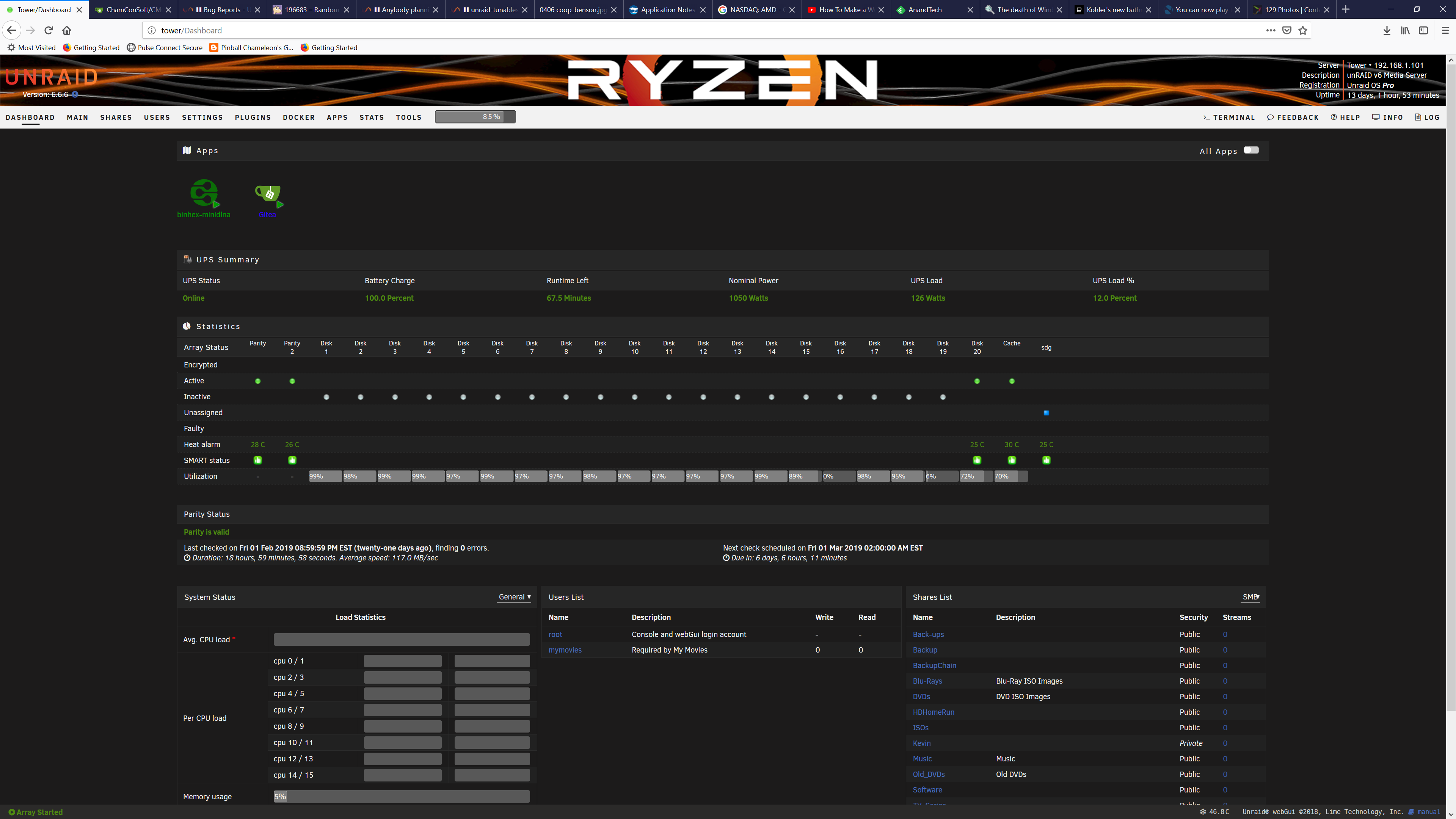Bookmark this page with the star icon

point(1303,30)
